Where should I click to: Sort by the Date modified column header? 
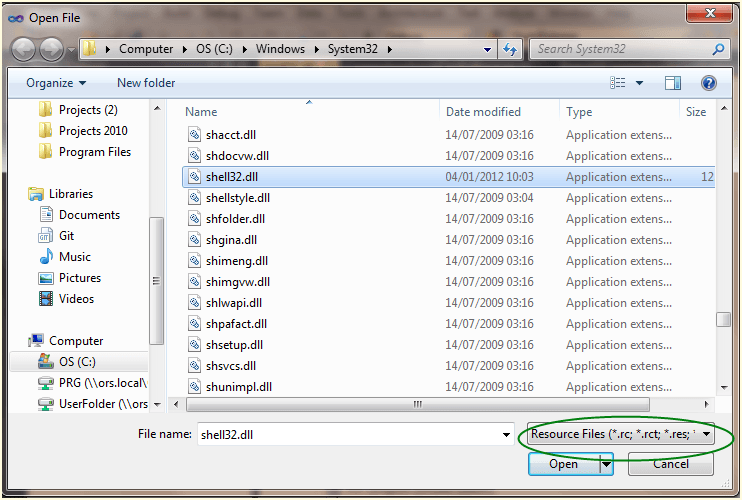pyautogui.click(x=483, y=112)
